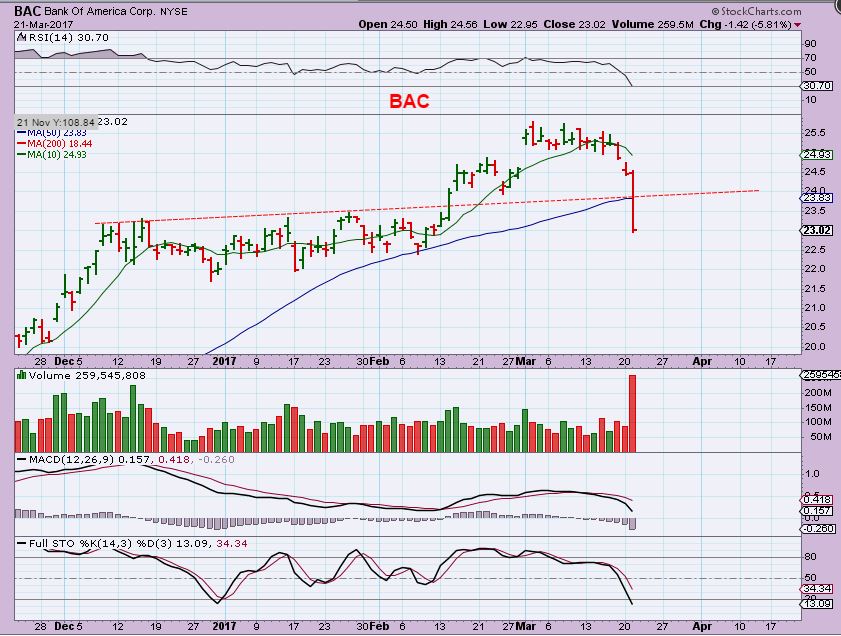
Task: Click the Mar label above the Volume panel
Action: 526,361
